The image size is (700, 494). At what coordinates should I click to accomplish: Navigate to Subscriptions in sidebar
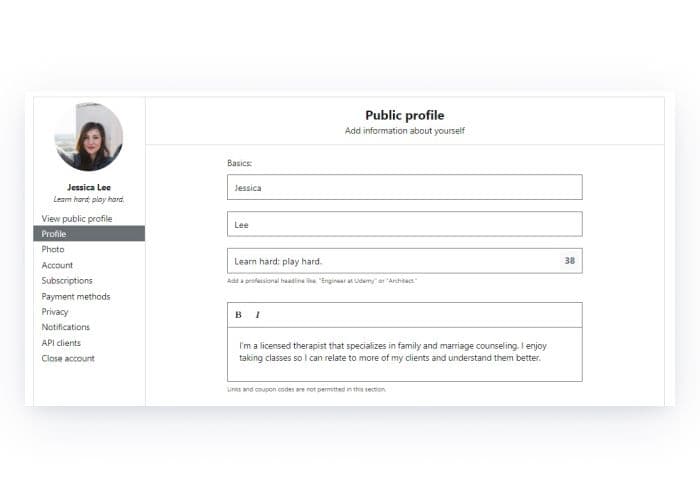(x=67, y=281)
